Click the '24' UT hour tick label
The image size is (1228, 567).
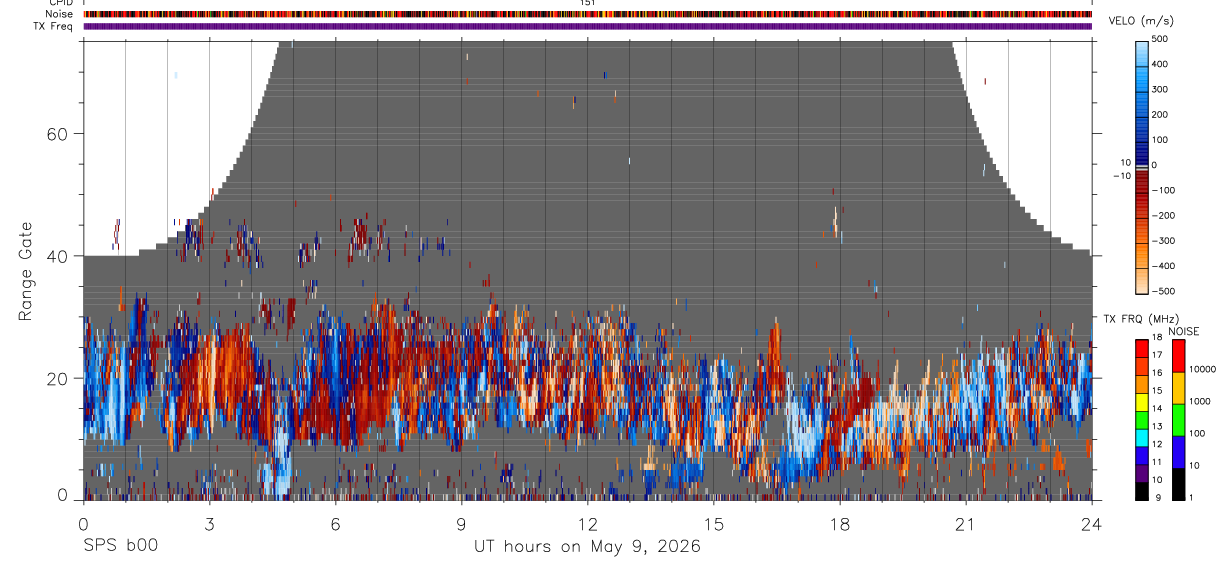tap(1091, 523)
